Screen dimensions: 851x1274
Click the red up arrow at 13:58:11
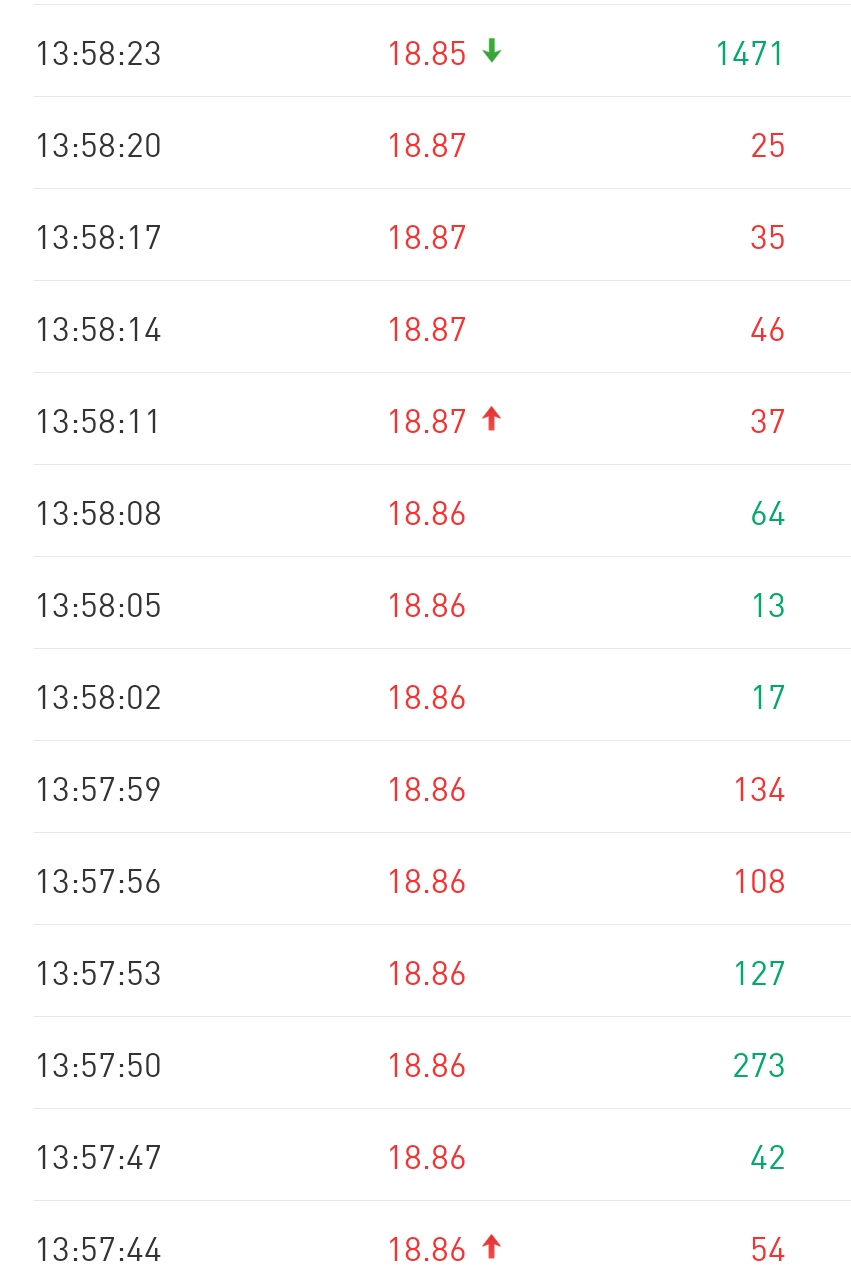[491, 419]
